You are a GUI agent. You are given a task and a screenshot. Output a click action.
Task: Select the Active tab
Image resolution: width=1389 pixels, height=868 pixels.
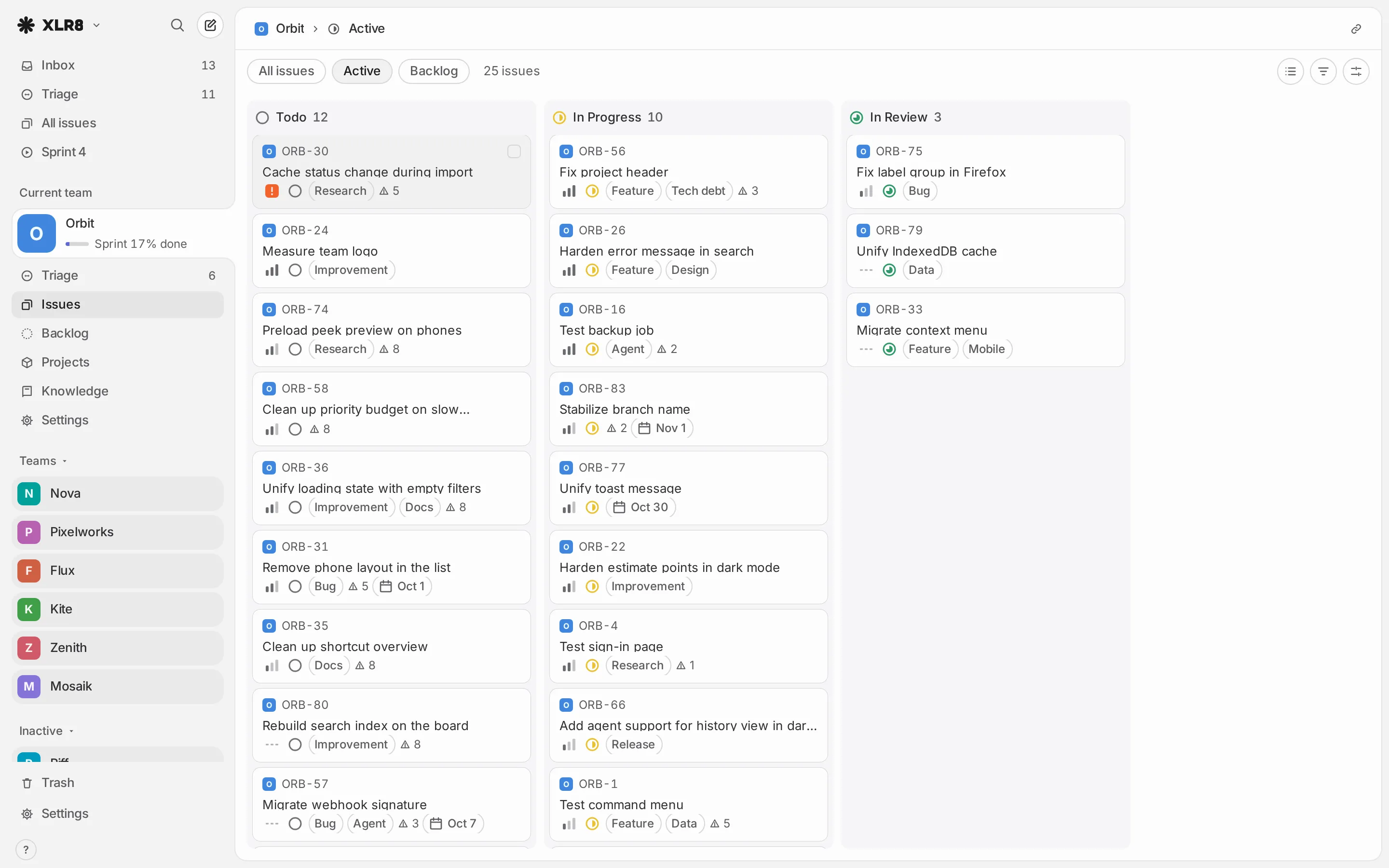click(362, 71)
